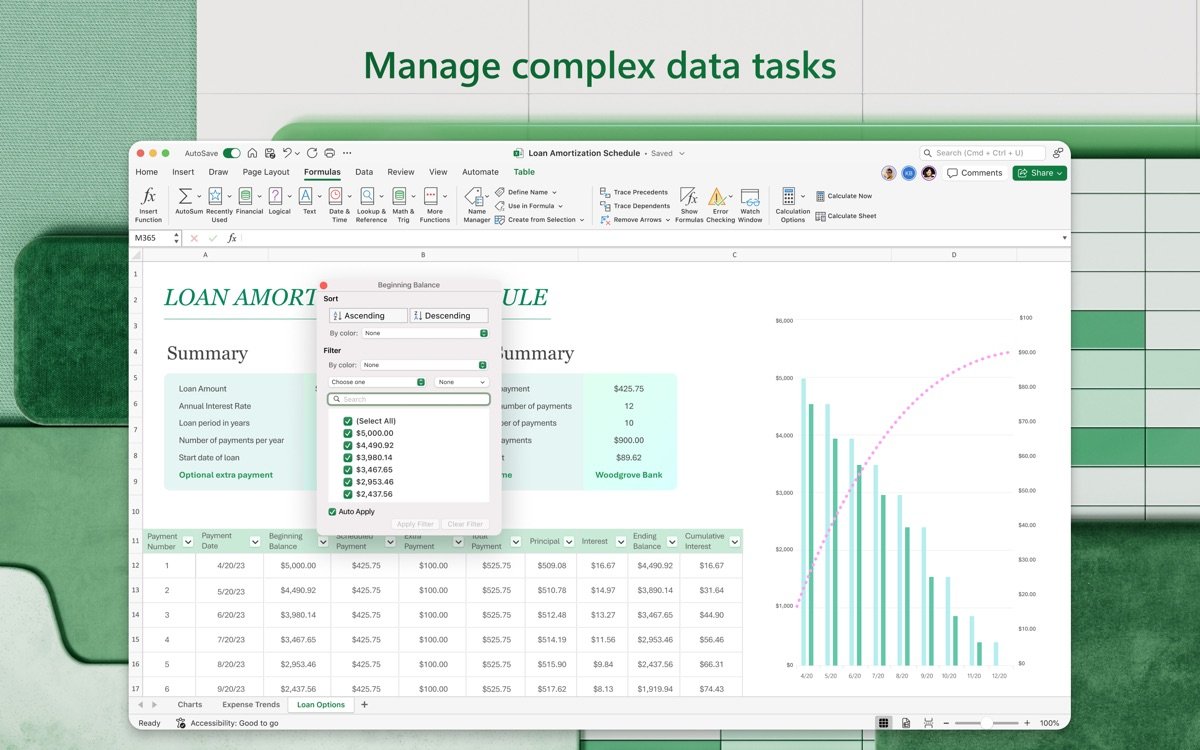Screen dimensions: 1200x750
Task: Open the Date & Time functions icon
Action: [x=336, y=197]
